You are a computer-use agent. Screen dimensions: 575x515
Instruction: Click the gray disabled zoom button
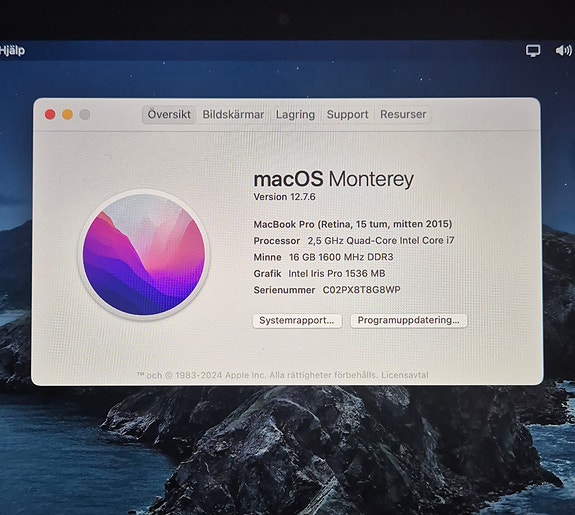(x=85, y=114)
